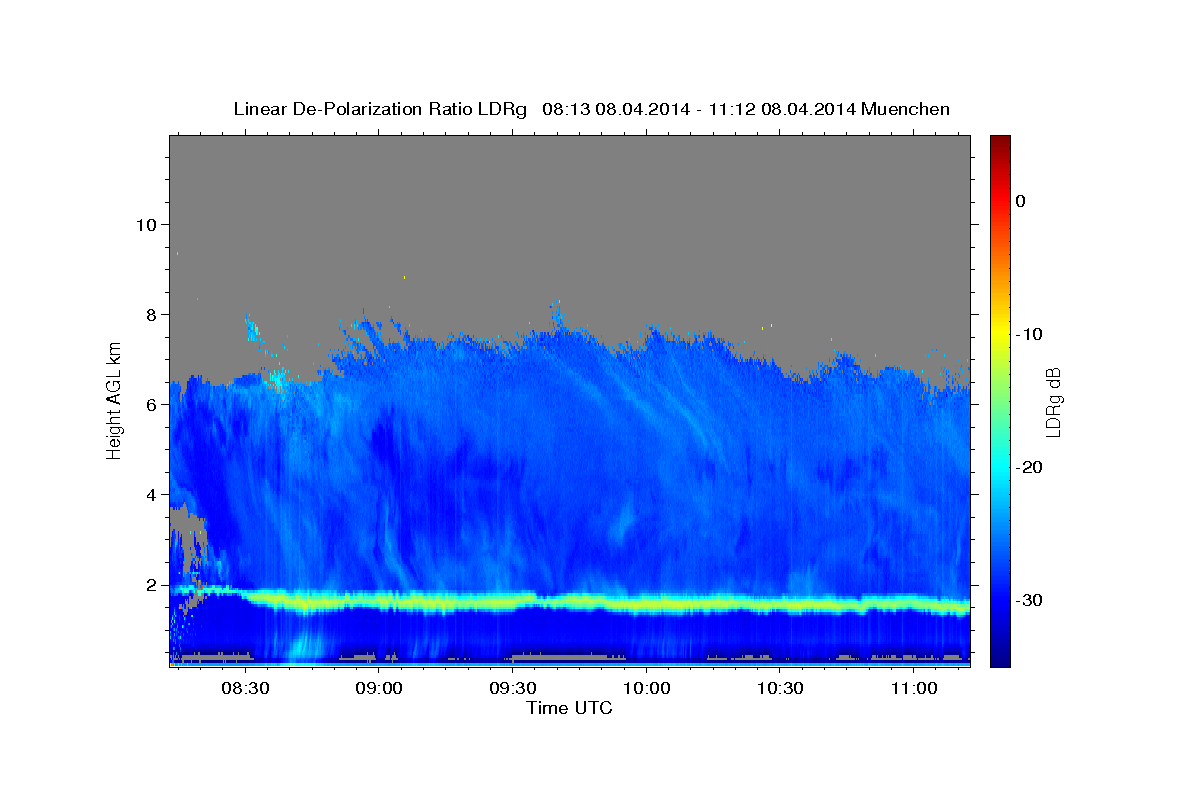Click the 10:00 time tick label
This screenshot has width=1200, height=800.
coord(646,689)
